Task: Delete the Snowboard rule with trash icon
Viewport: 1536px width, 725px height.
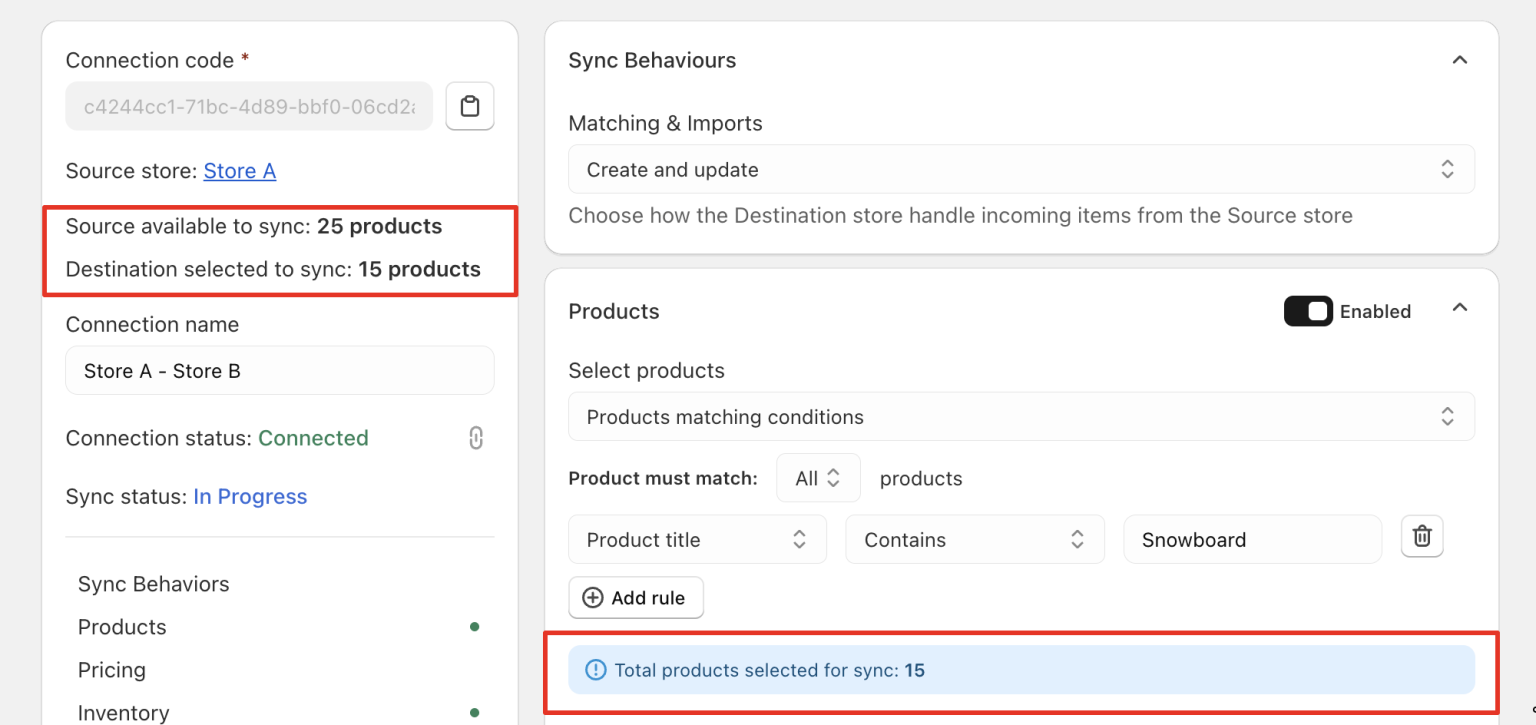Action: pos(1422,537)
